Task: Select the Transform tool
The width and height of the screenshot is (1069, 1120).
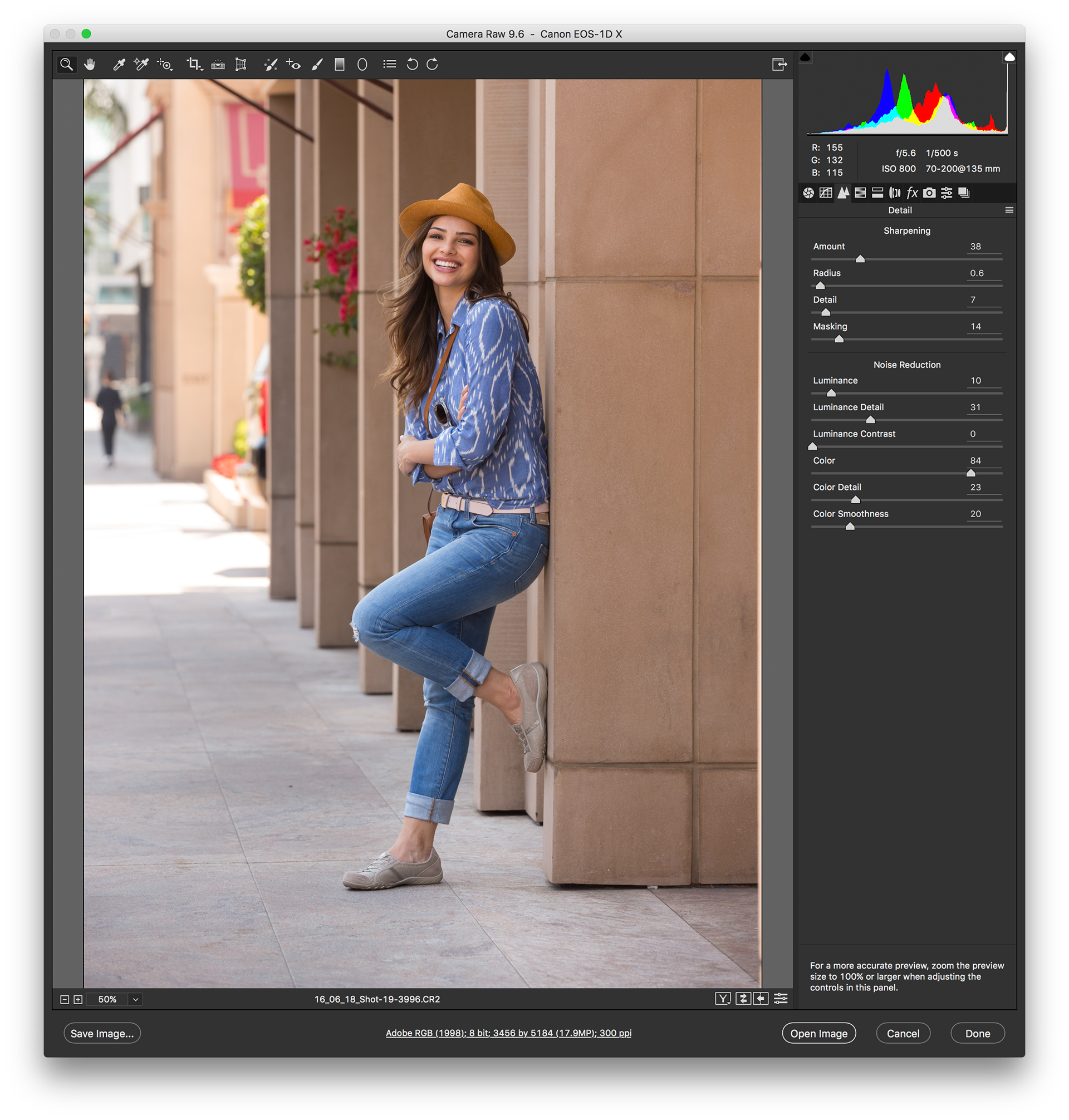Action: [241, 65]
